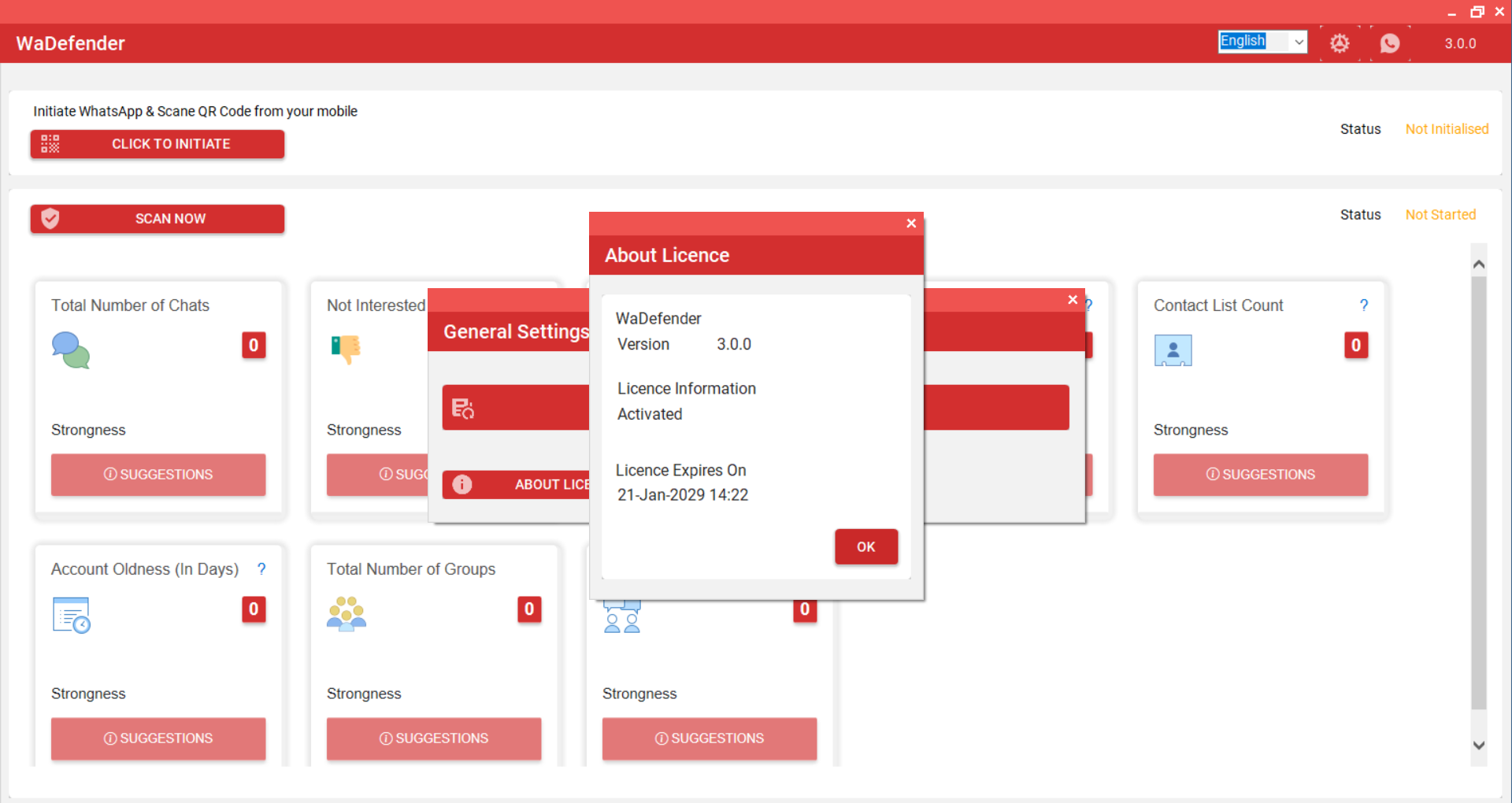Click the Contact List Count person icon
Screen dimensions: 1512x803
coord(1173,350)
